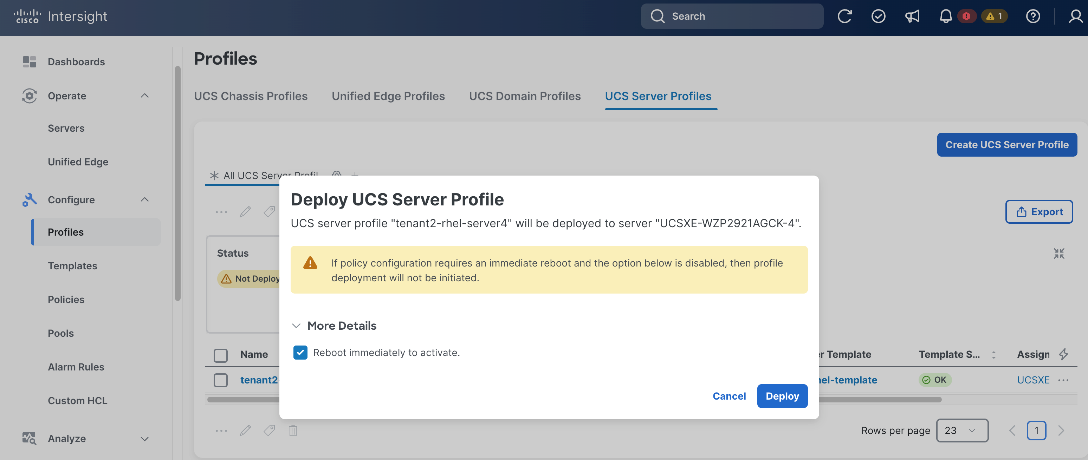Screen dimensions: 1088x460
Task: Click the bottom toolbar tag icon
Action: click(269, 431)
